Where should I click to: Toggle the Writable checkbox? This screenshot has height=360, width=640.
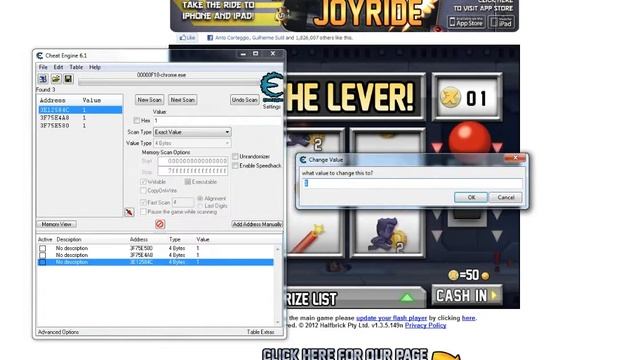(x=143, y=182)
